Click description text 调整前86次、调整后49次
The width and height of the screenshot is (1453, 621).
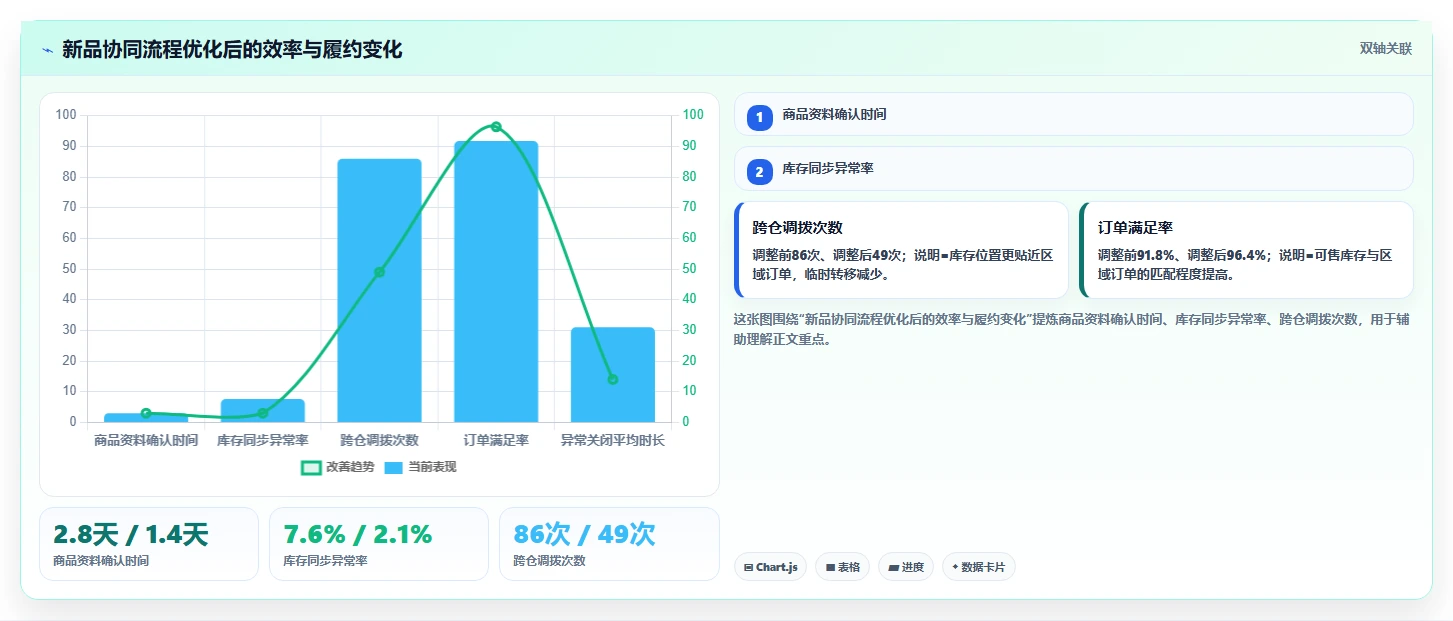point(827,255)
